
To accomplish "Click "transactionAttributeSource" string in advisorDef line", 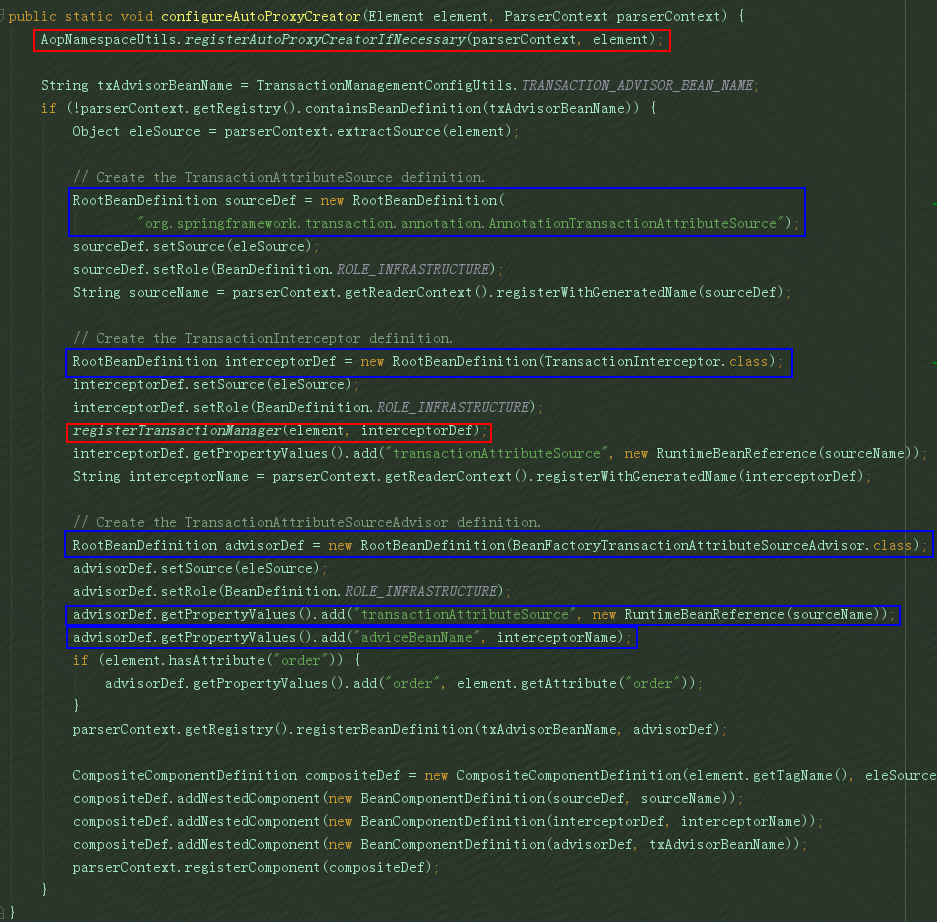I will [x=464, y=614].
